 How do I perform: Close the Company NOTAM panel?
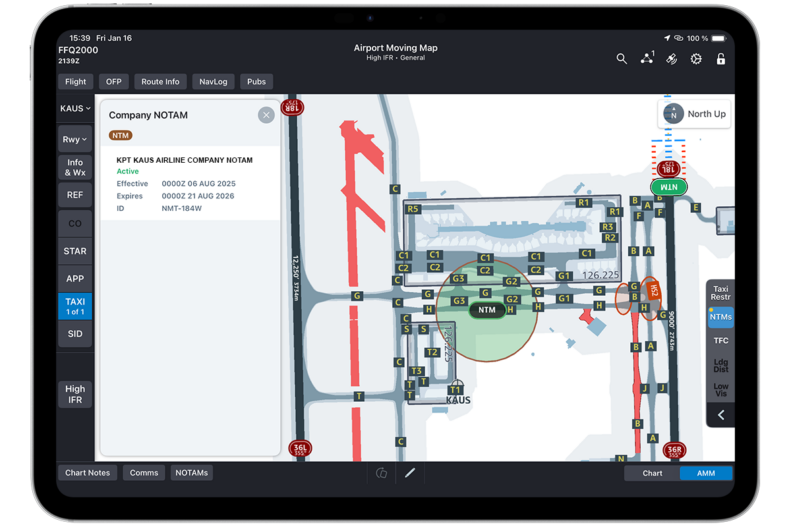point(266,115)
